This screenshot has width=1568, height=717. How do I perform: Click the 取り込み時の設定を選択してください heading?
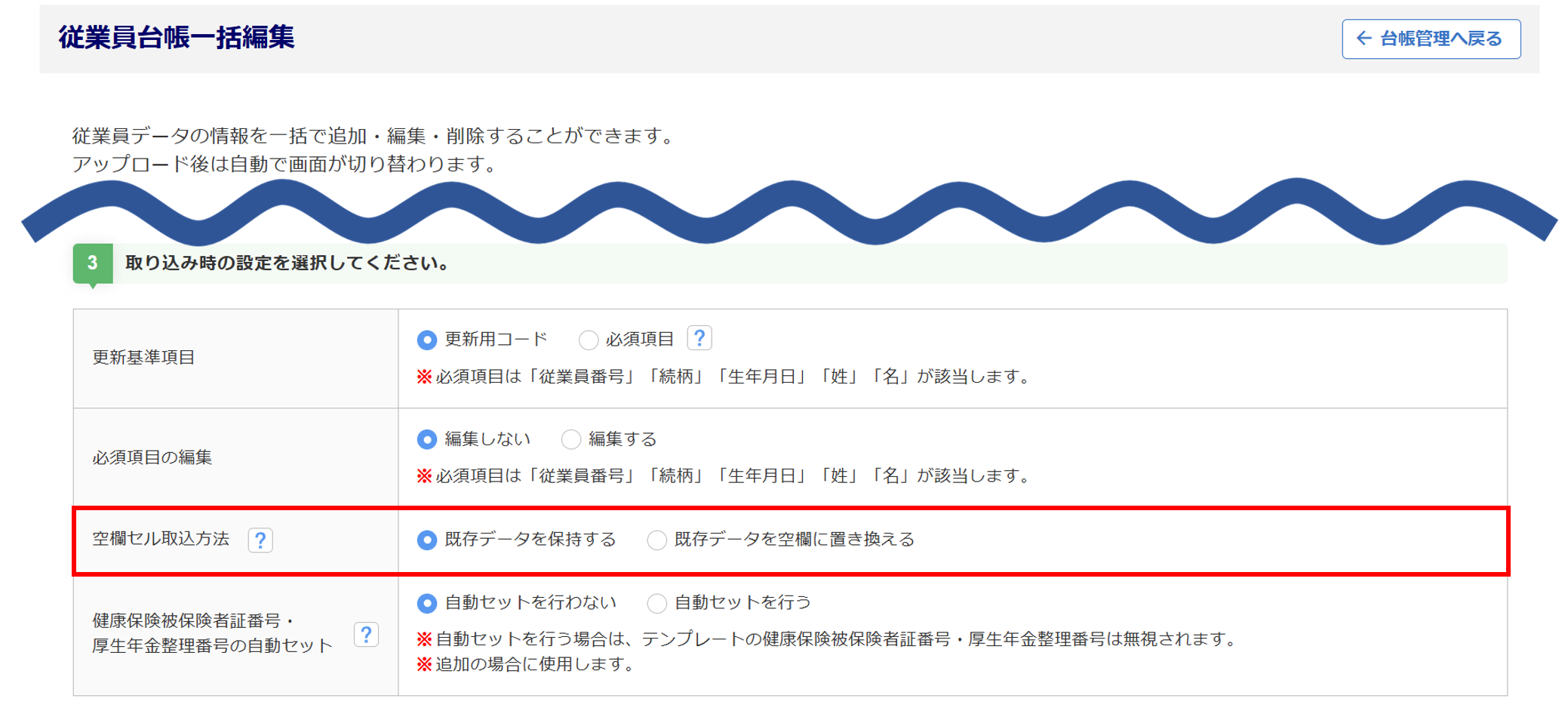[x=287, y=263]
